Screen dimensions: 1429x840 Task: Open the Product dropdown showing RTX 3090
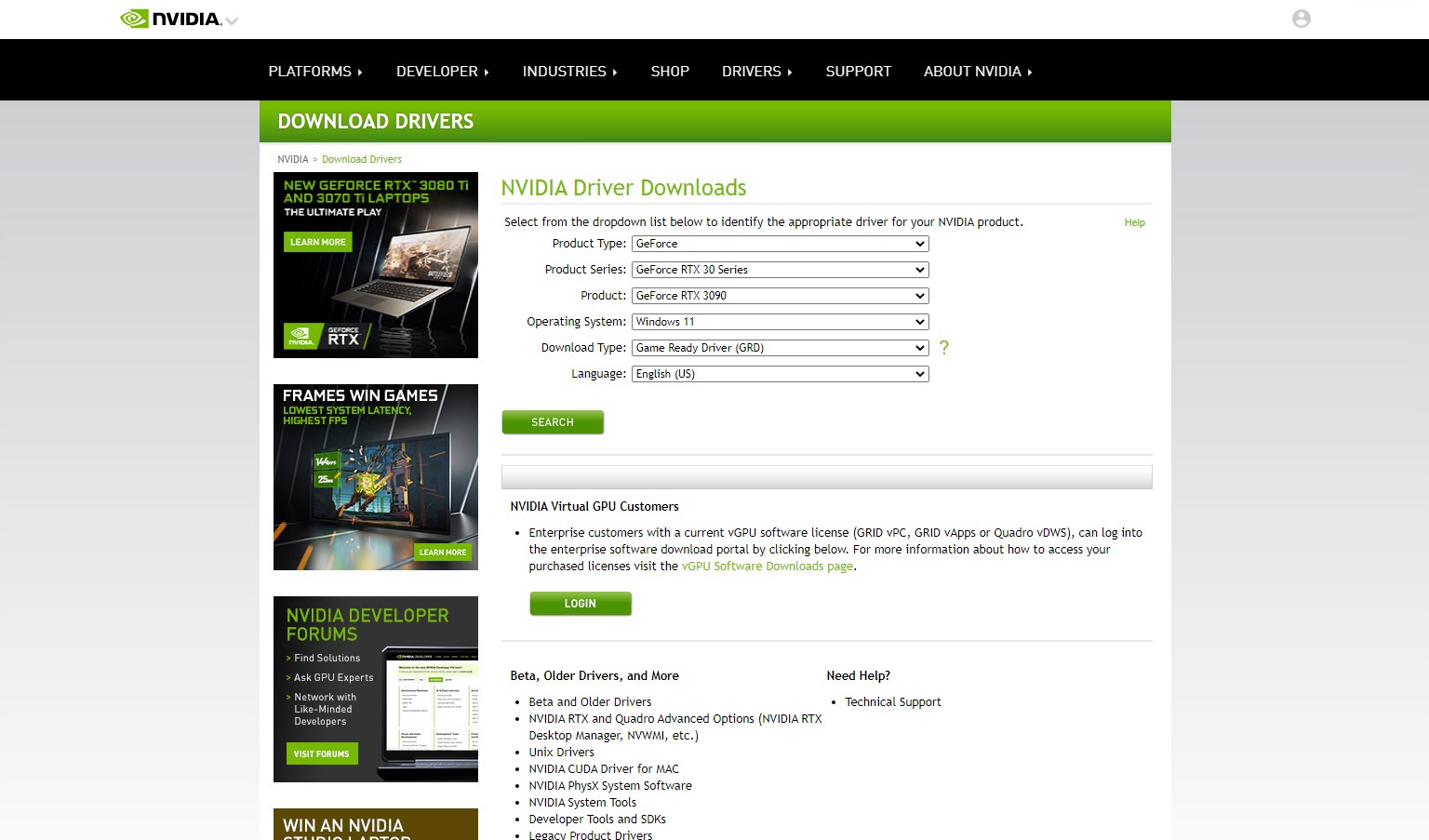point(781,296)
